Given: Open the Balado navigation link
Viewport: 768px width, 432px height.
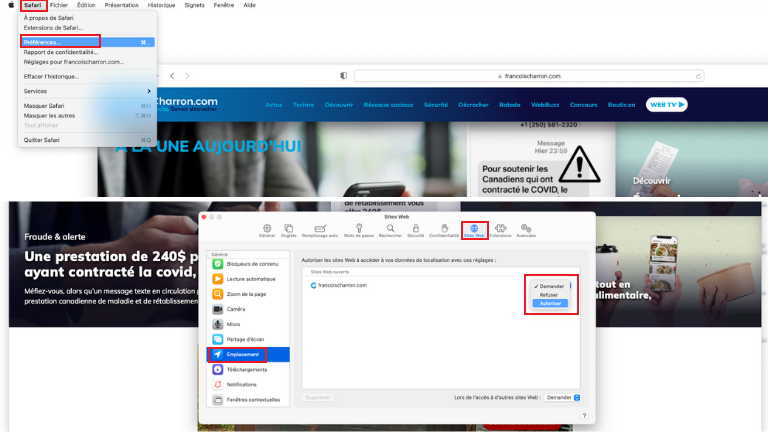Looking at the screenshot, I should 510,105.
